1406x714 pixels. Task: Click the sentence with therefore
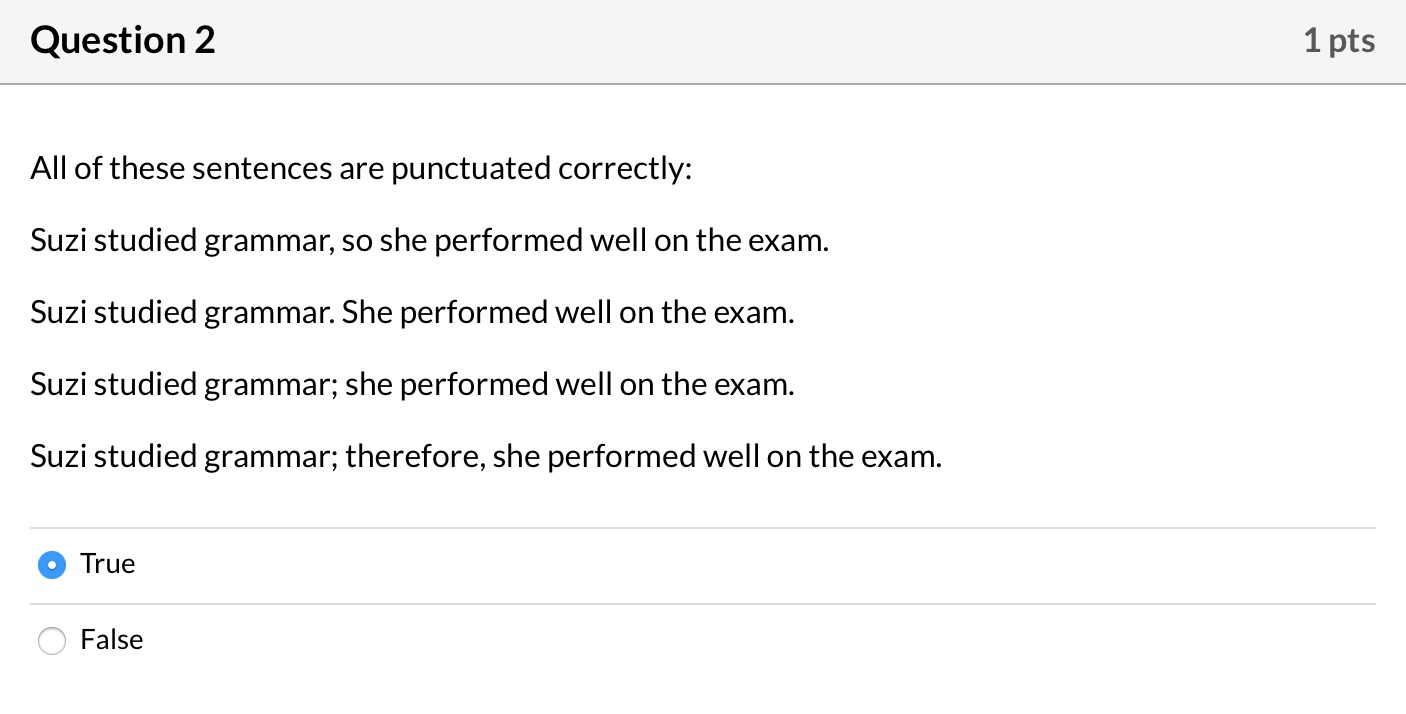click(486, 456)
